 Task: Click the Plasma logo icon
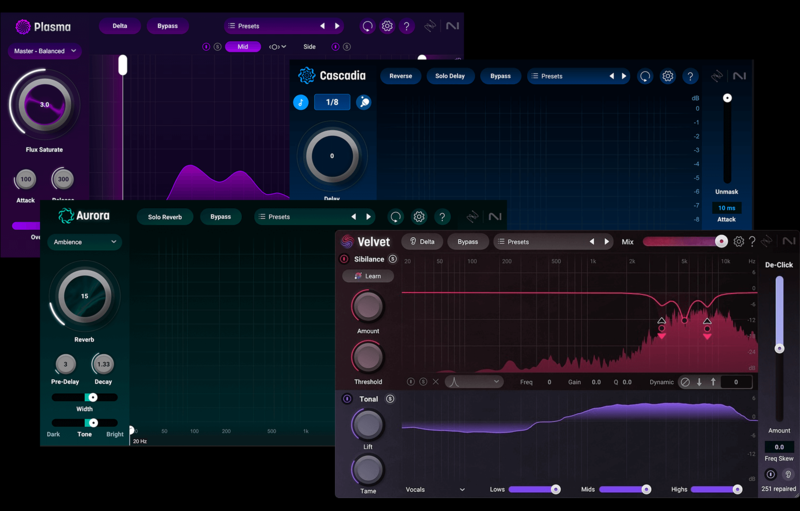[x=23, y=27]
